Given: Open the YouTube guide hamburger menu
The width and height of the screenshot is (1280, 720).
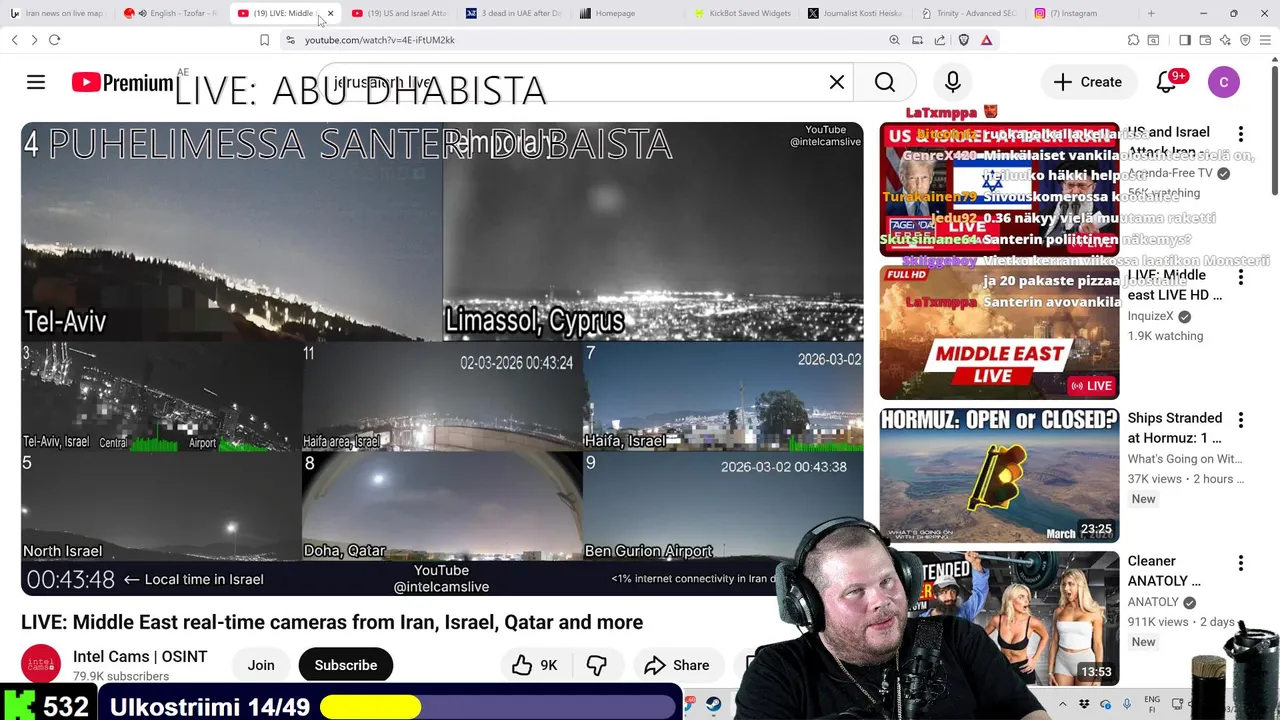Looking at the screenshot, I should pyautogui.click(x=36, y=82).
